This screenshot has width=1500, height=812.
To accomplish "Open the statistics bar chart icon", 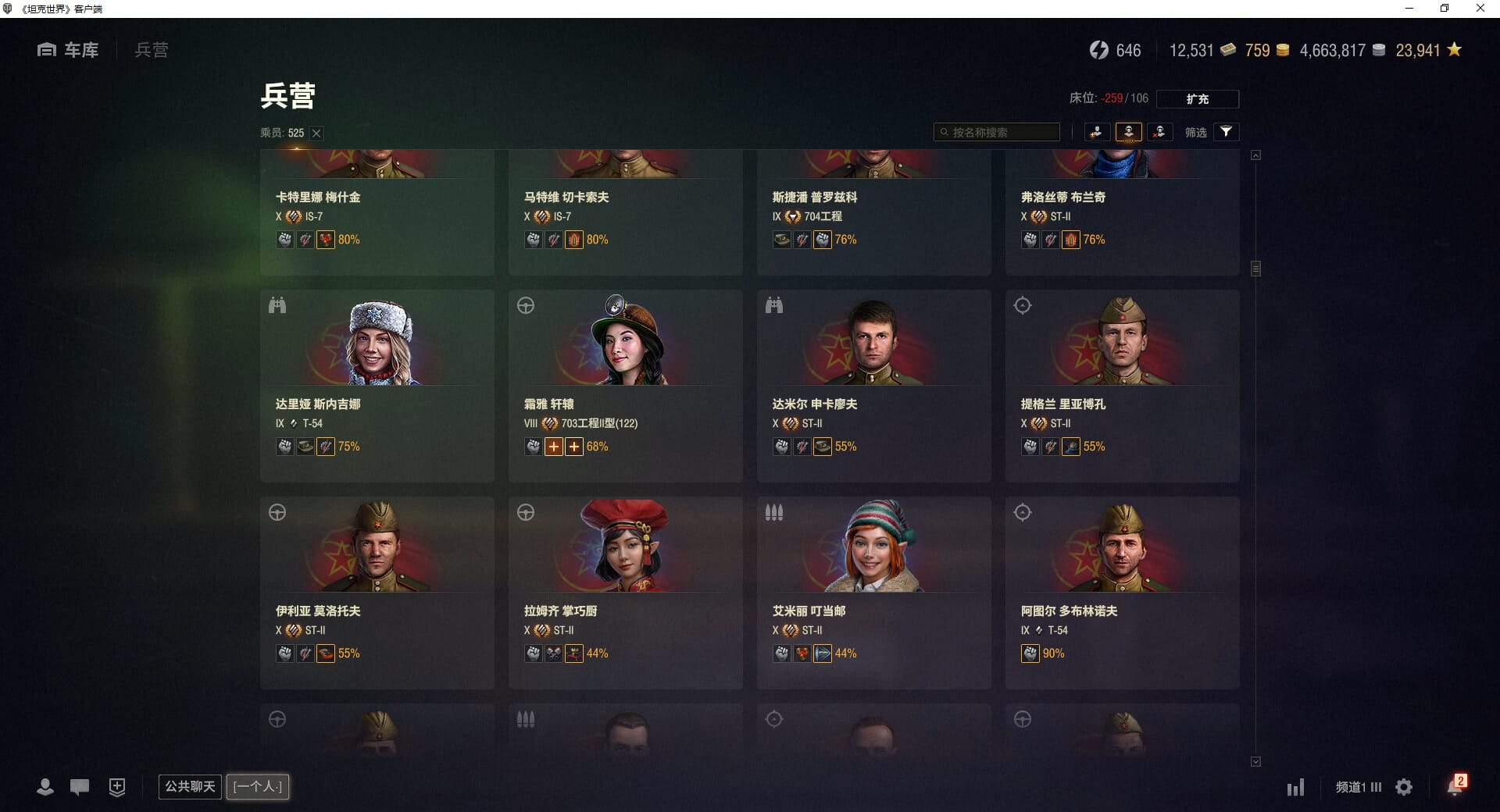I will [1295, 787].
